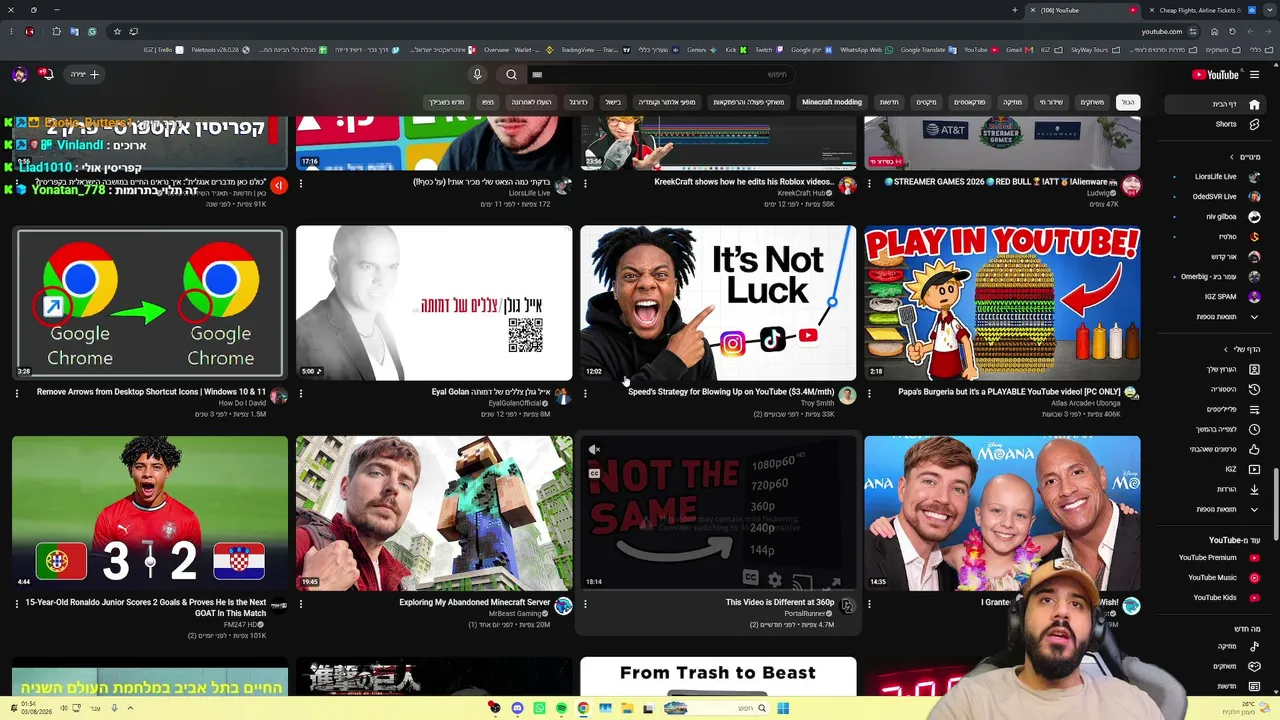1280x720 pixels.
Task: Open Spotify from the taskbar
Action: click(x=561, y=708)
